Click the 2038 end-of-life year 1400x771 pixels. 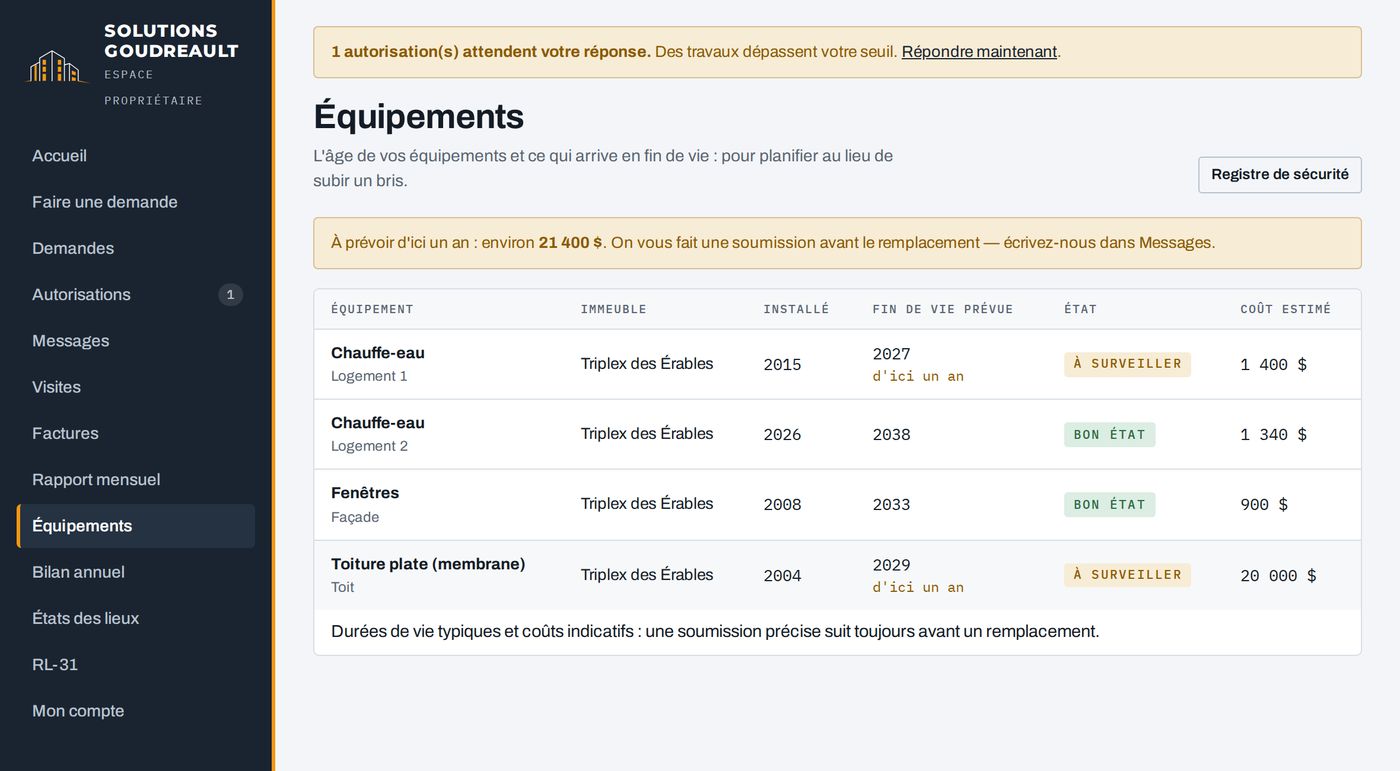tap(891, 435)
